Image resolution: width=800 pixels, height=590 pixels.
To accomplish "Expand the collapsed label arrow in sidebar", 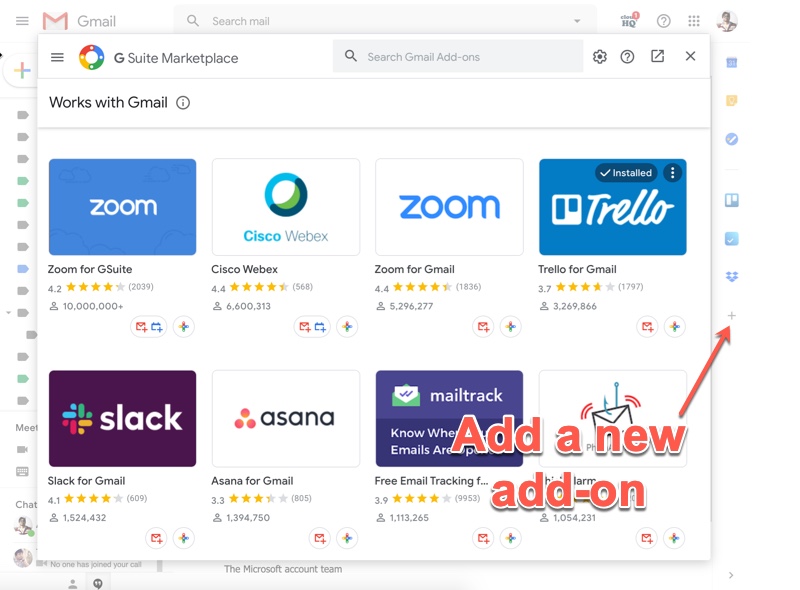I will pyautogui.click(x=8, y=312).
